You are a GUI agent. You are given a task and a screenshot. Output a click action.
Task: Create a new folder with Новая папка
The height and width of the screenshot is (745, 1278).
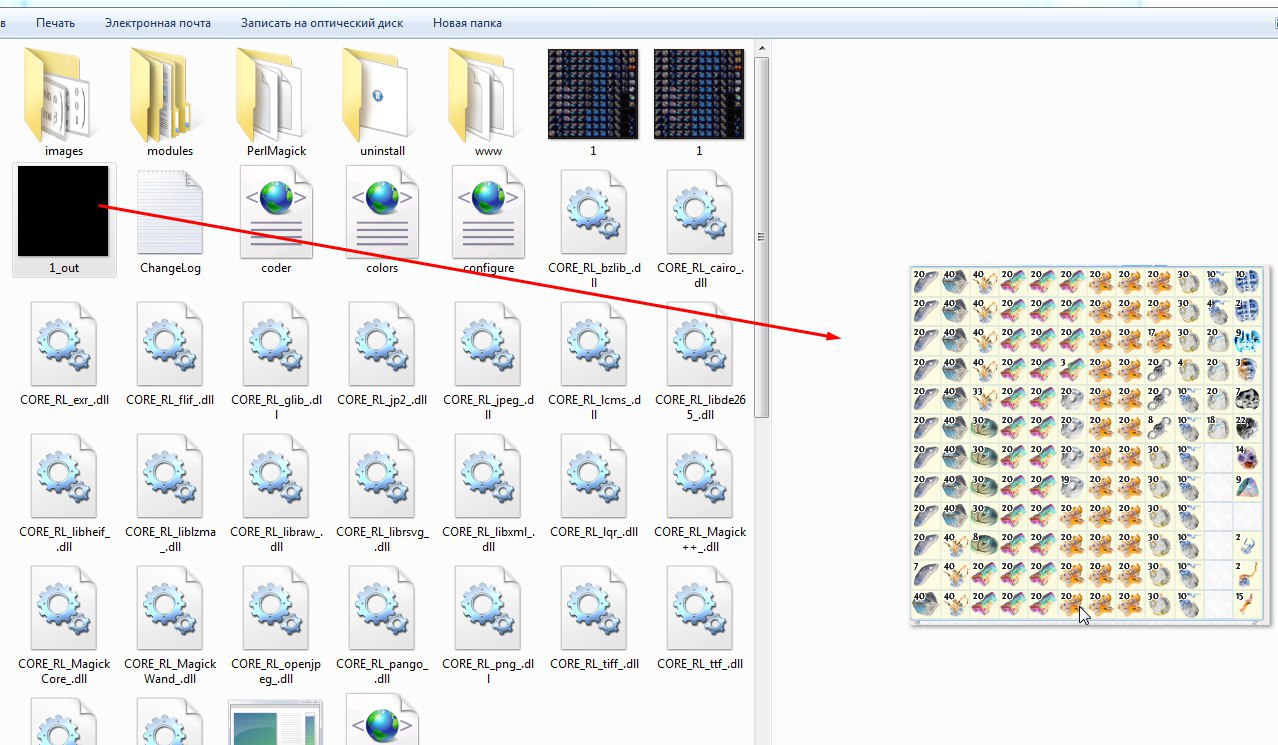(x=467, y=22)
